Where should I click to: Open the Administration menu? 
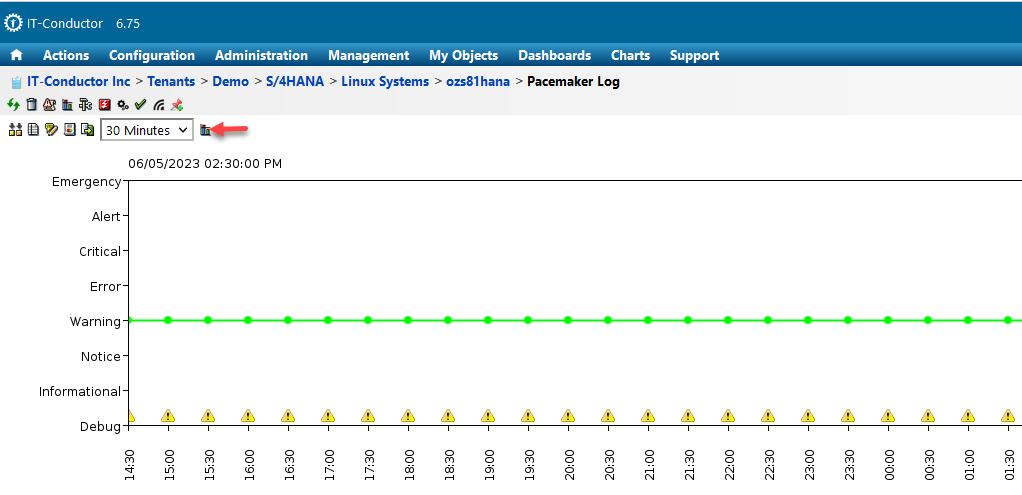pyautogui.click(x=261, y=56)
